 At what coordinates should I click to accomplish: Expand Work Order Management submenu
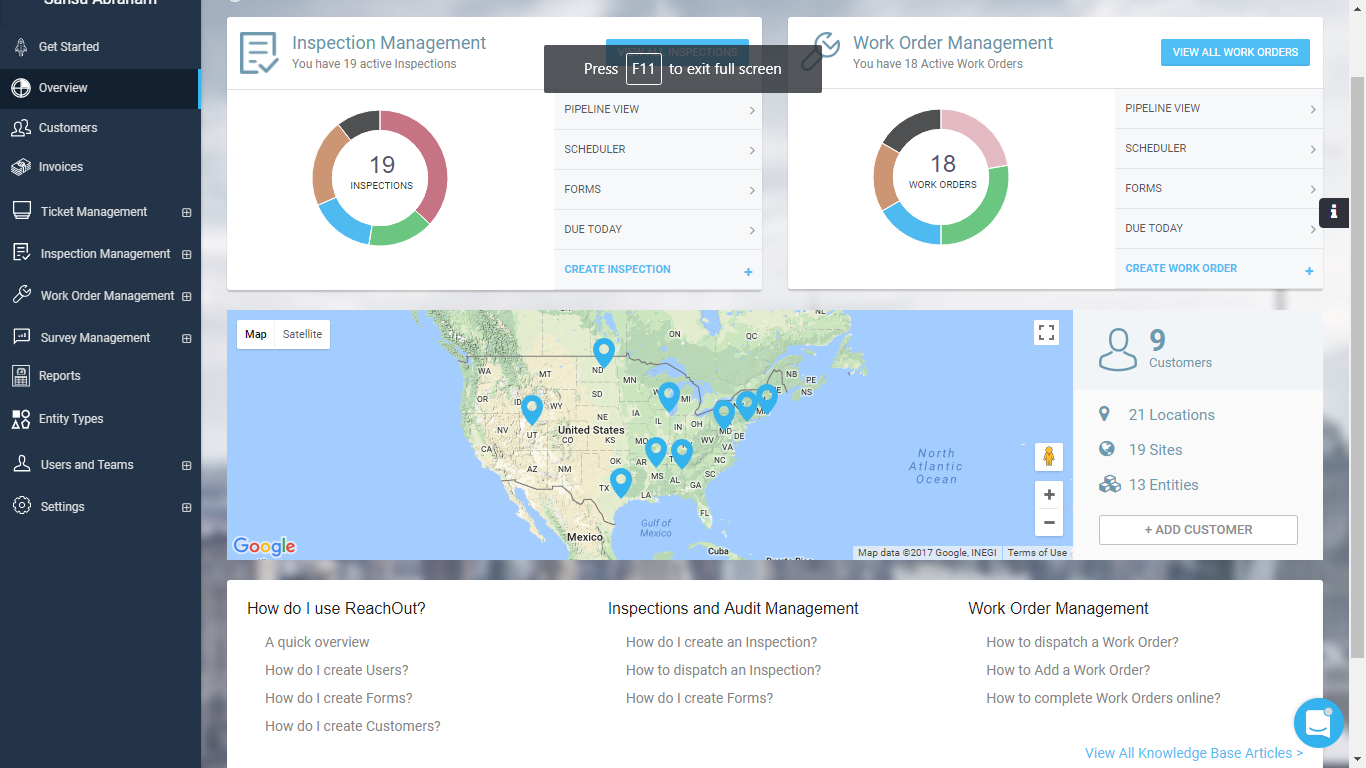point(186,296)
